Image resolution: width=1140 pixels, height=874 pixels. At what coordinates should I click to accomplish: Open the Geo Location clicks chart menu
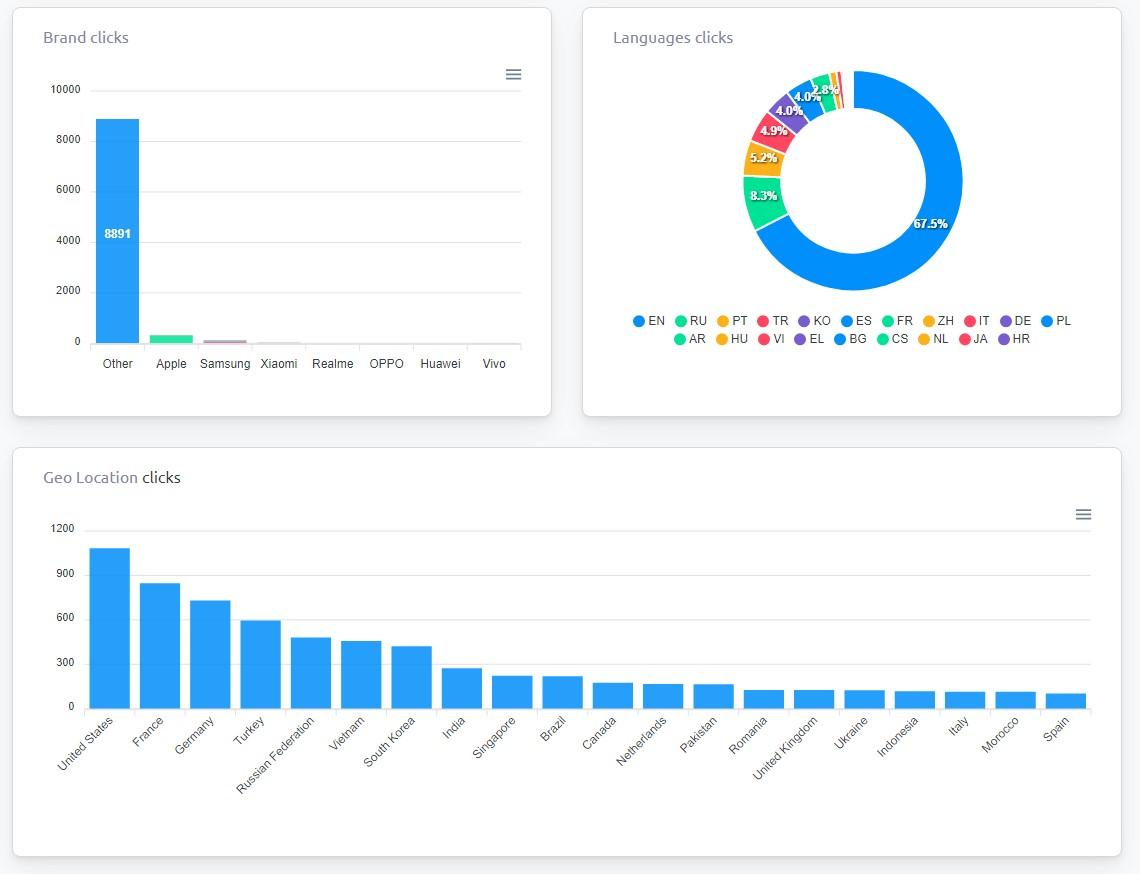[x=1083, y=514]
